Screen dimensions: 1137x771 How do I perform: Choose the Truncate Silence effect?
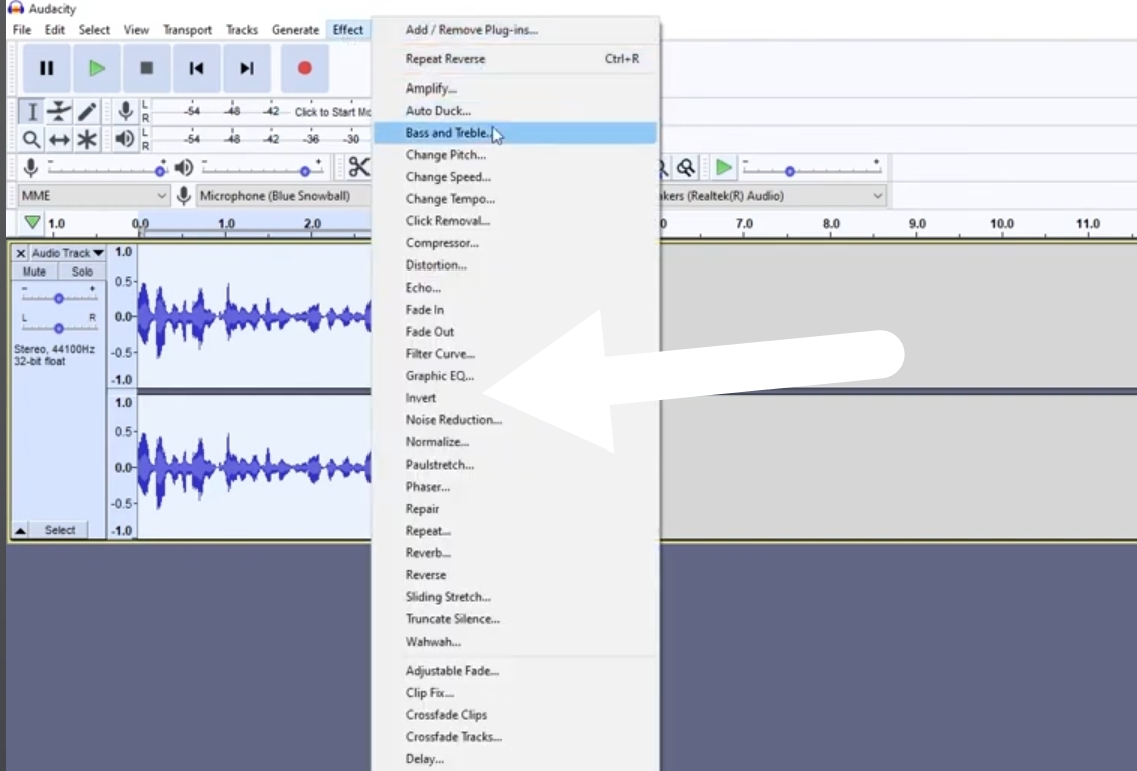(516, 619)
